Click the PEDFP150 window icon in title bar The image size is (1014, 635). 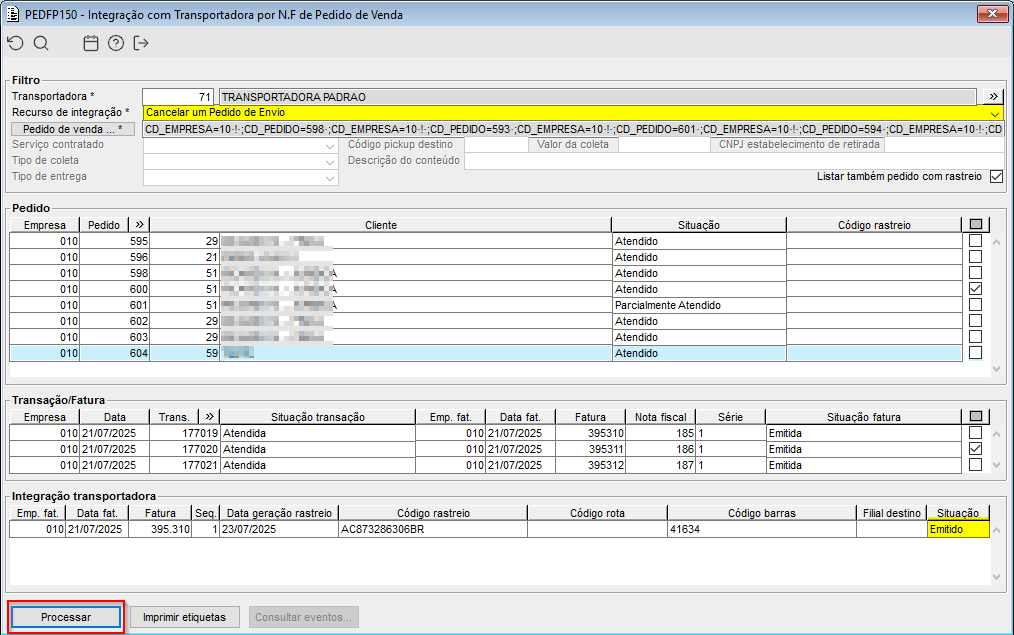click(x=13, y=14)
